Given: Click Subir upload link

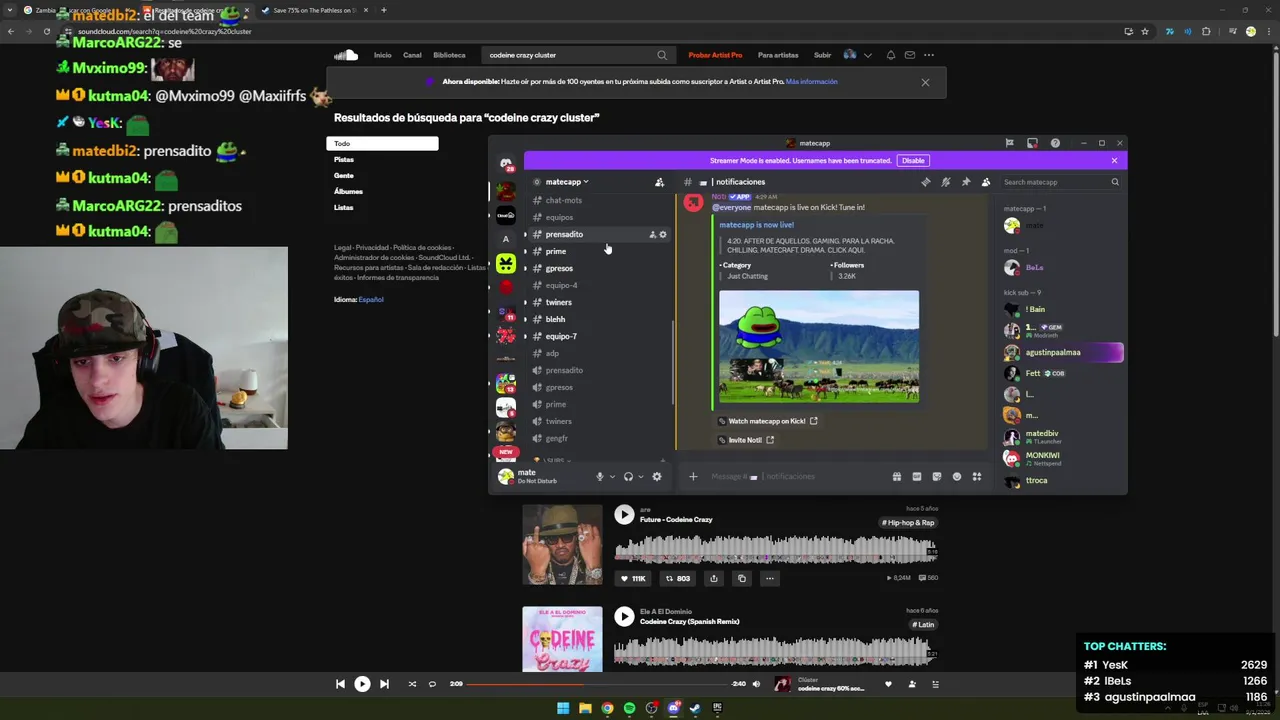Looking at the screenshot, I should pyautogui.click(x=822, y=55).
